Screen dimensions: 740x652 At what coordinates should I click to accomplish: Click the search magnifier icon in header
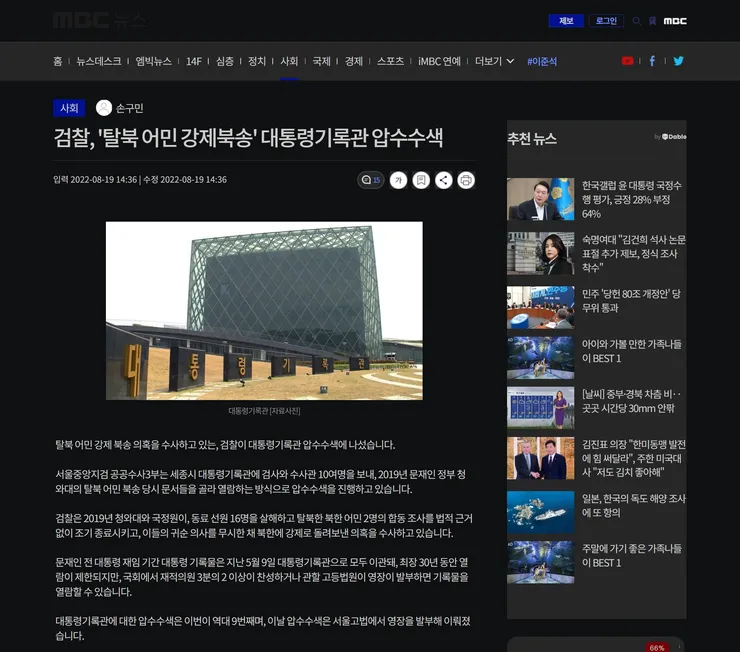(x=637, y=21)
